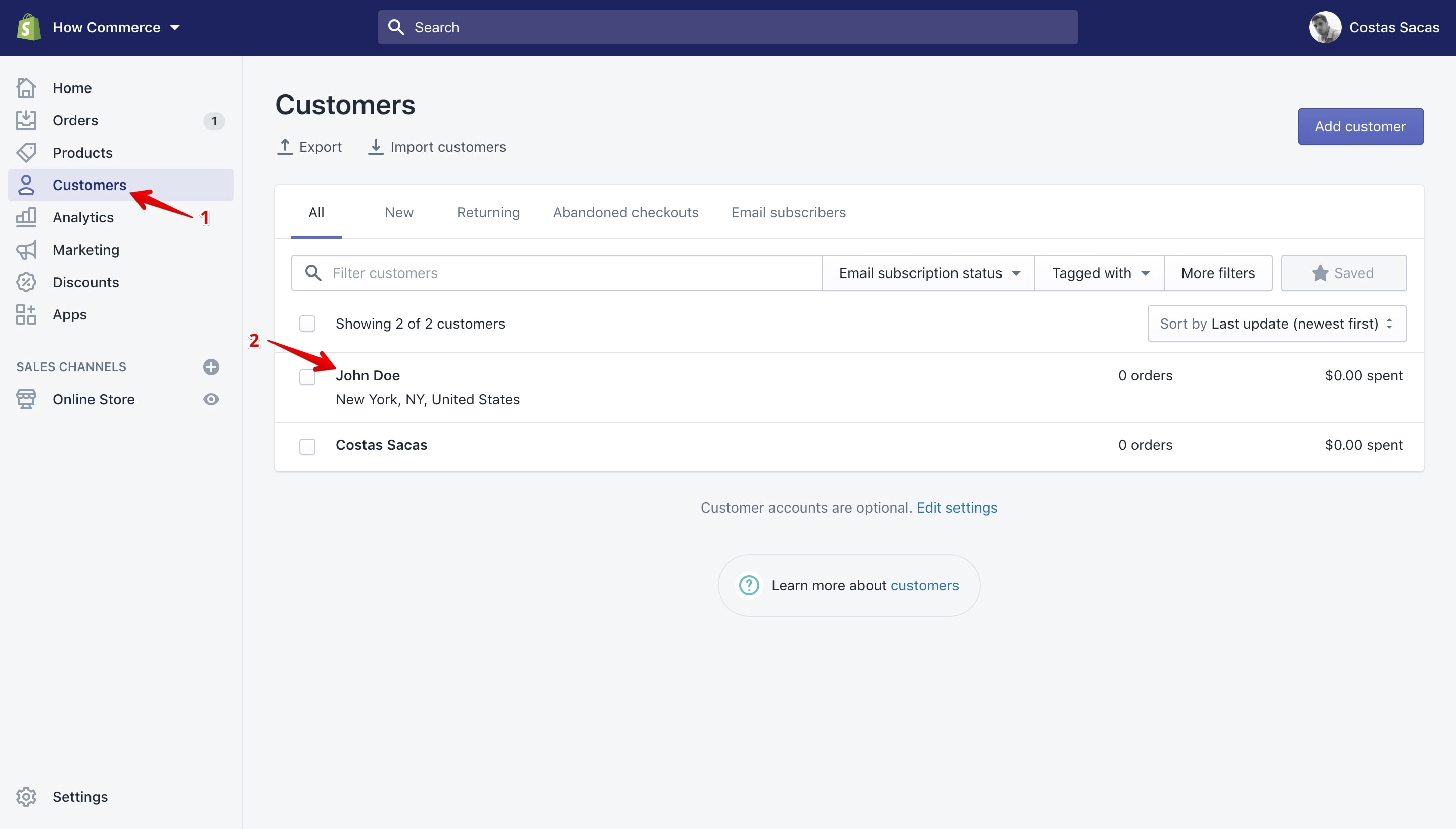
Task: Open the Email subscription status filter
Action: point(929,273)
